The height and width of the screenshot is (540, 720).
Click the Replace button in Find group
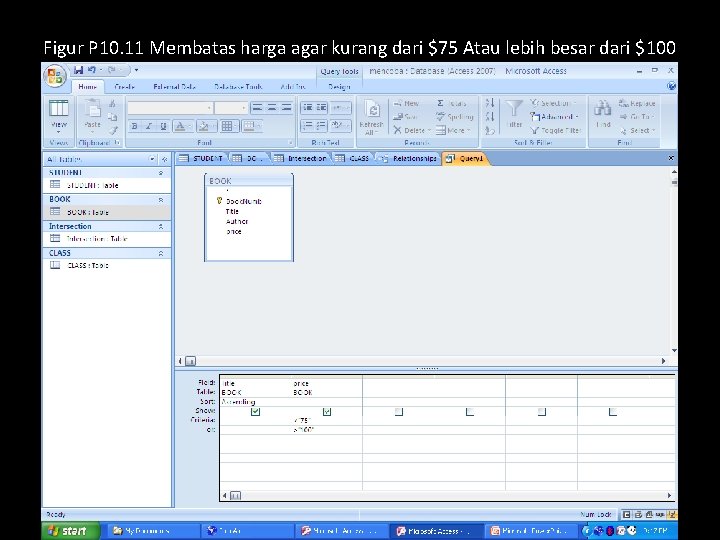(x=637, y=103)
